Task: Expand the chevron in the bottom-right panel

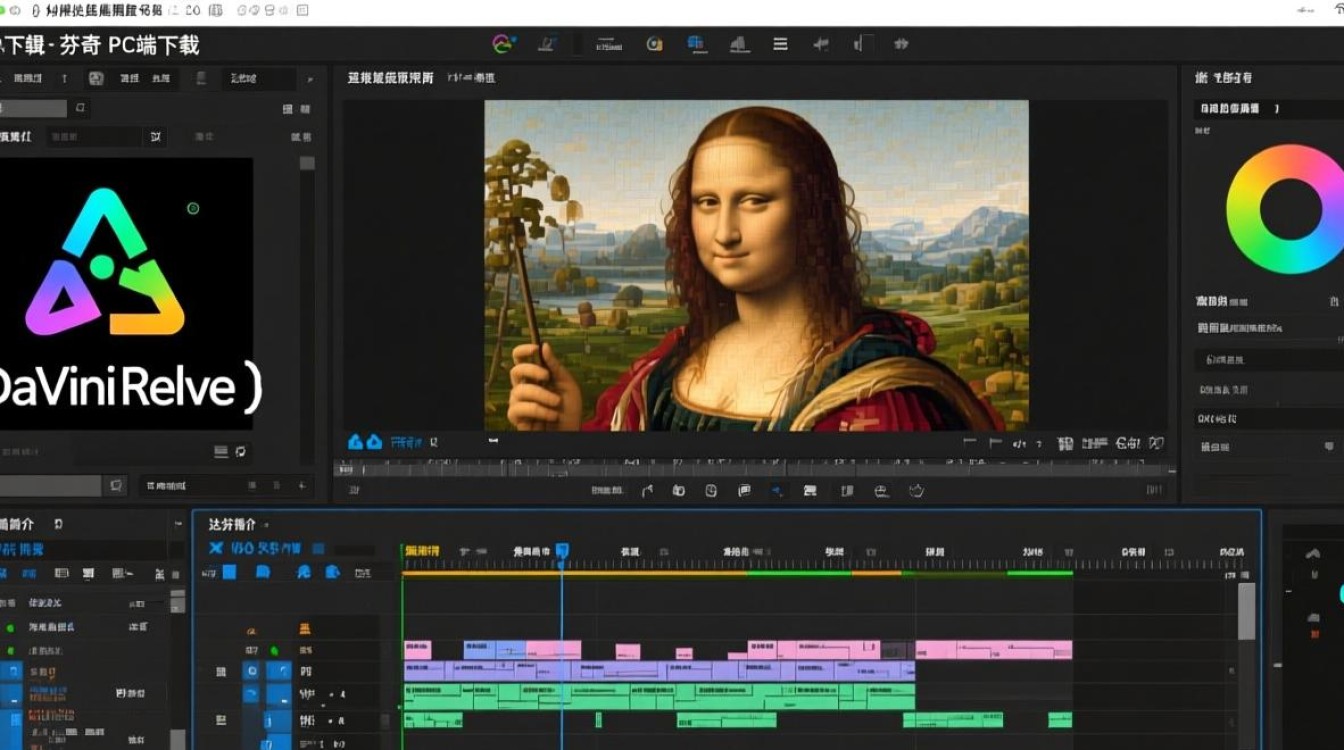Action: point(1313,553)
